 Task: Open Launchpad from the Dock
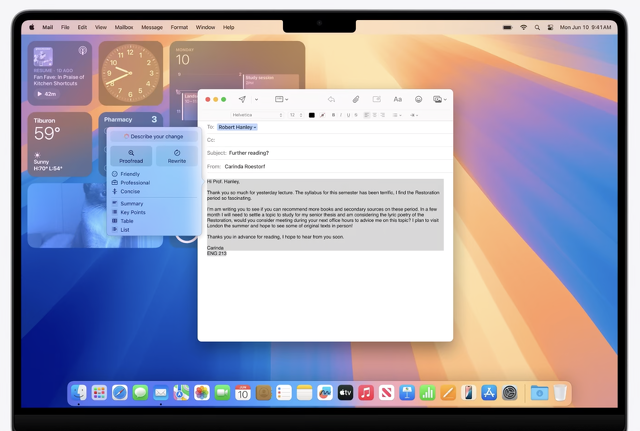(99, 393)
